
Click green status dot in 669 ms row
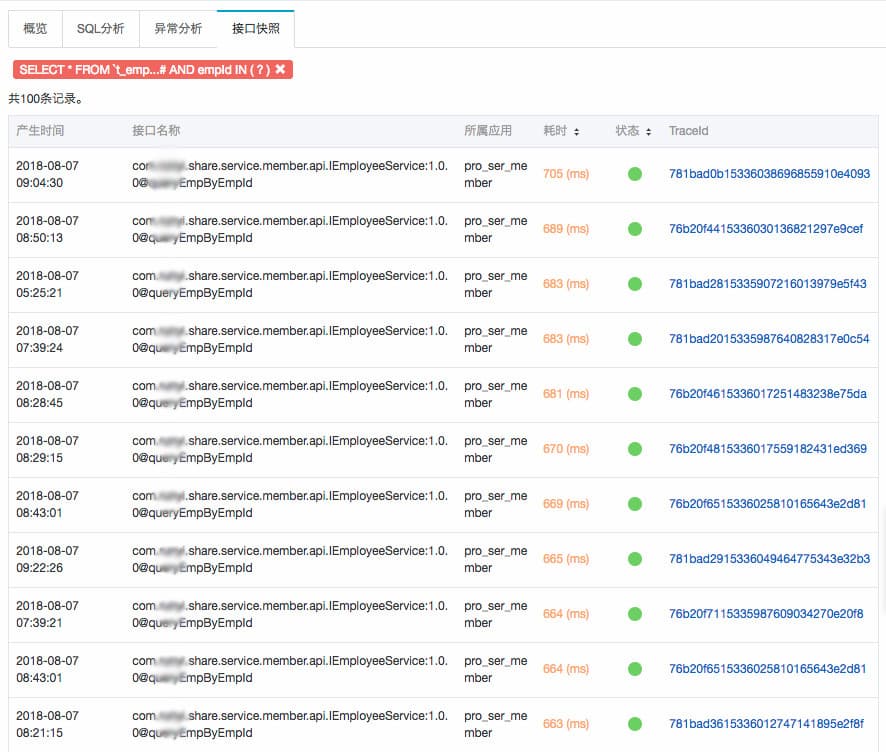coord(635,503)
